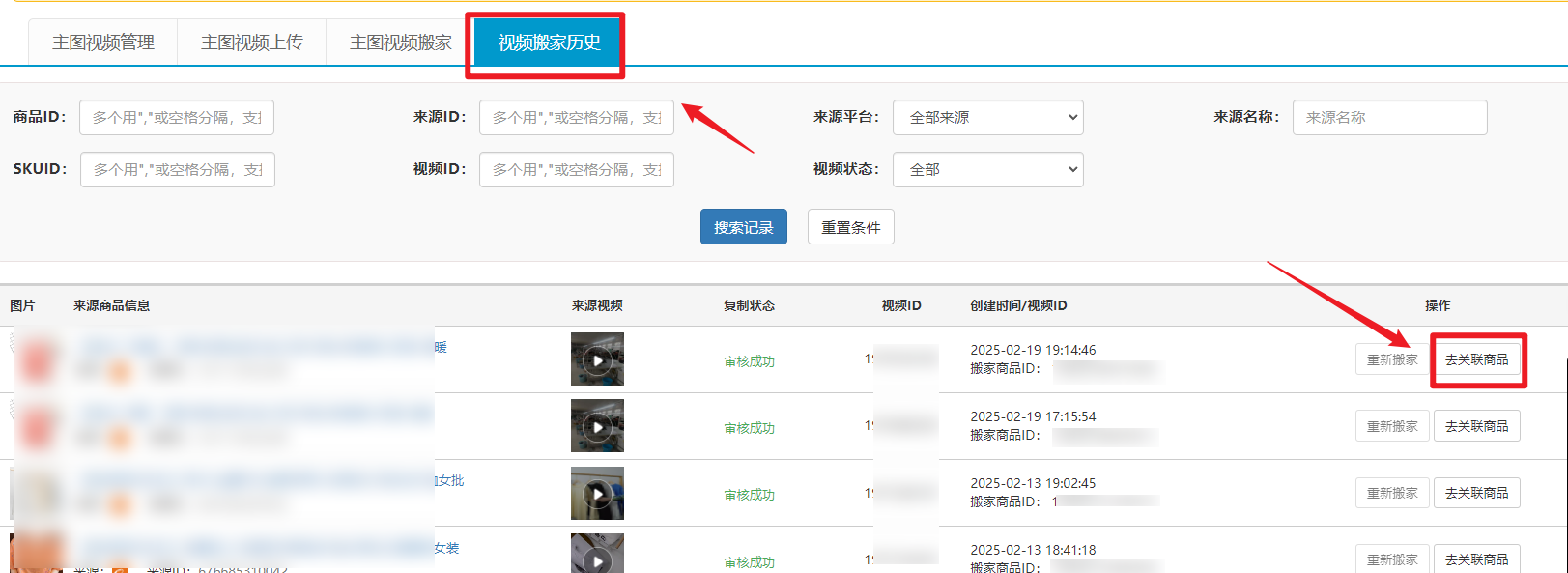Switch to 主图视频管理 tab
The width and height of the screenshot is (1568, 573).
pyautogui.click(x=103, y=43)
